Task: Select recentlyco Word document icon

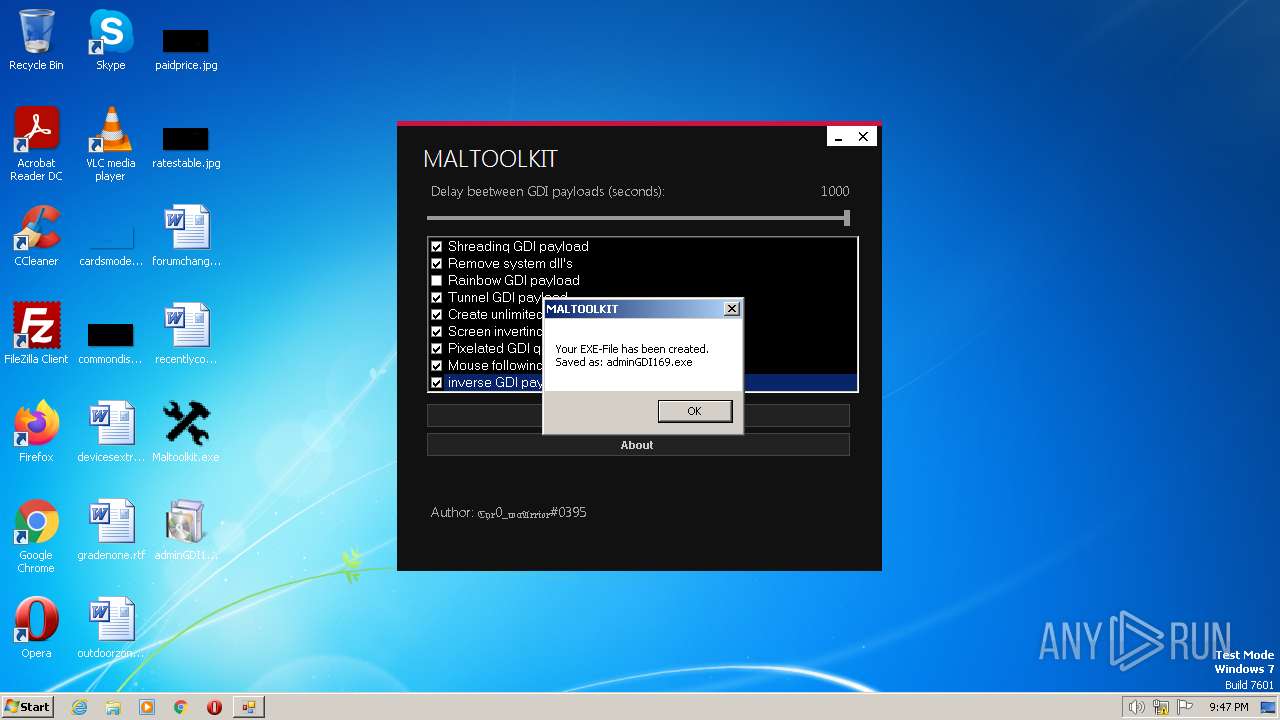Action: [x=186, y=334]
